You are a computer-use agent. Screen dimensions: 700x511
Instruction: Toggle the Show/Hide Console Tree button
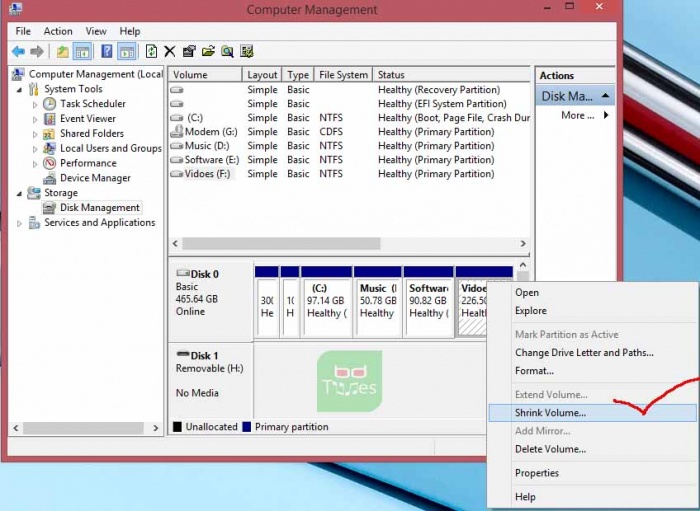pos(83,51)
